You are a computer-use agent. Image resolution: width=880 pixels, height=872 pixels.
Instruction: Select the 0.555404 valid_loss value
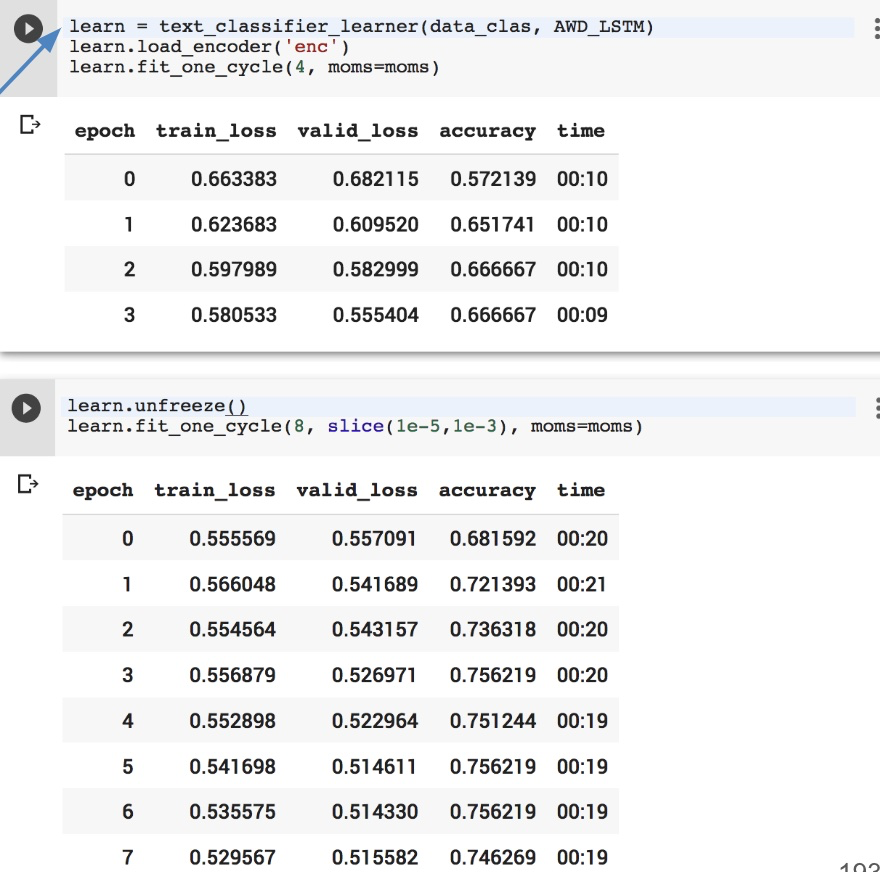(x=376, y=315)
